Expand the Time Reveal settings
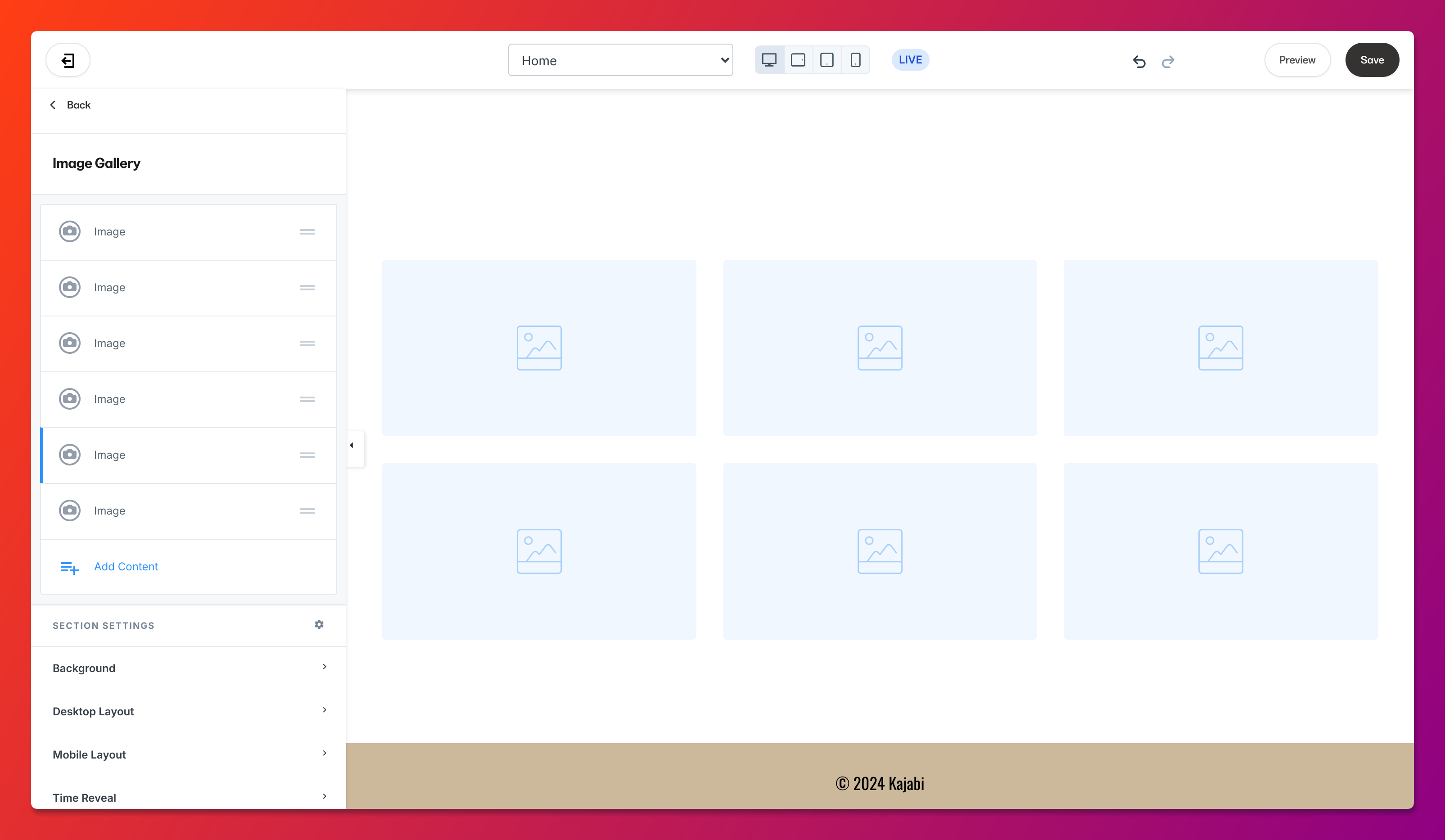Image resolution: width=1445 pixels, height=840 pixels. click(189, 798)
